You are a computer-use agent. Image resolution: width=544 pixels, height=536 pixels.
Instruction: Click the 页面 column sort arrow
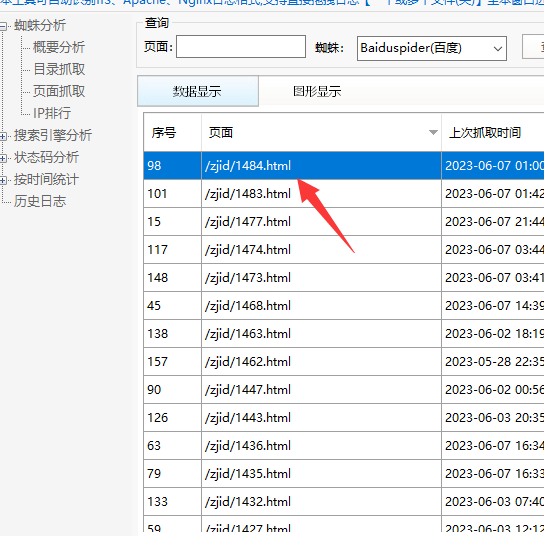pos(433,132)
